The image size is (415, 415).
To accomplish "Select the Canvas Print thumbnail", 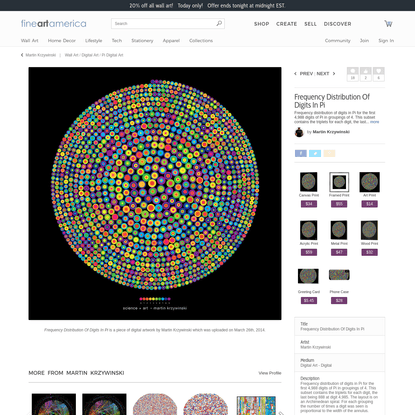I will point(309,182).
